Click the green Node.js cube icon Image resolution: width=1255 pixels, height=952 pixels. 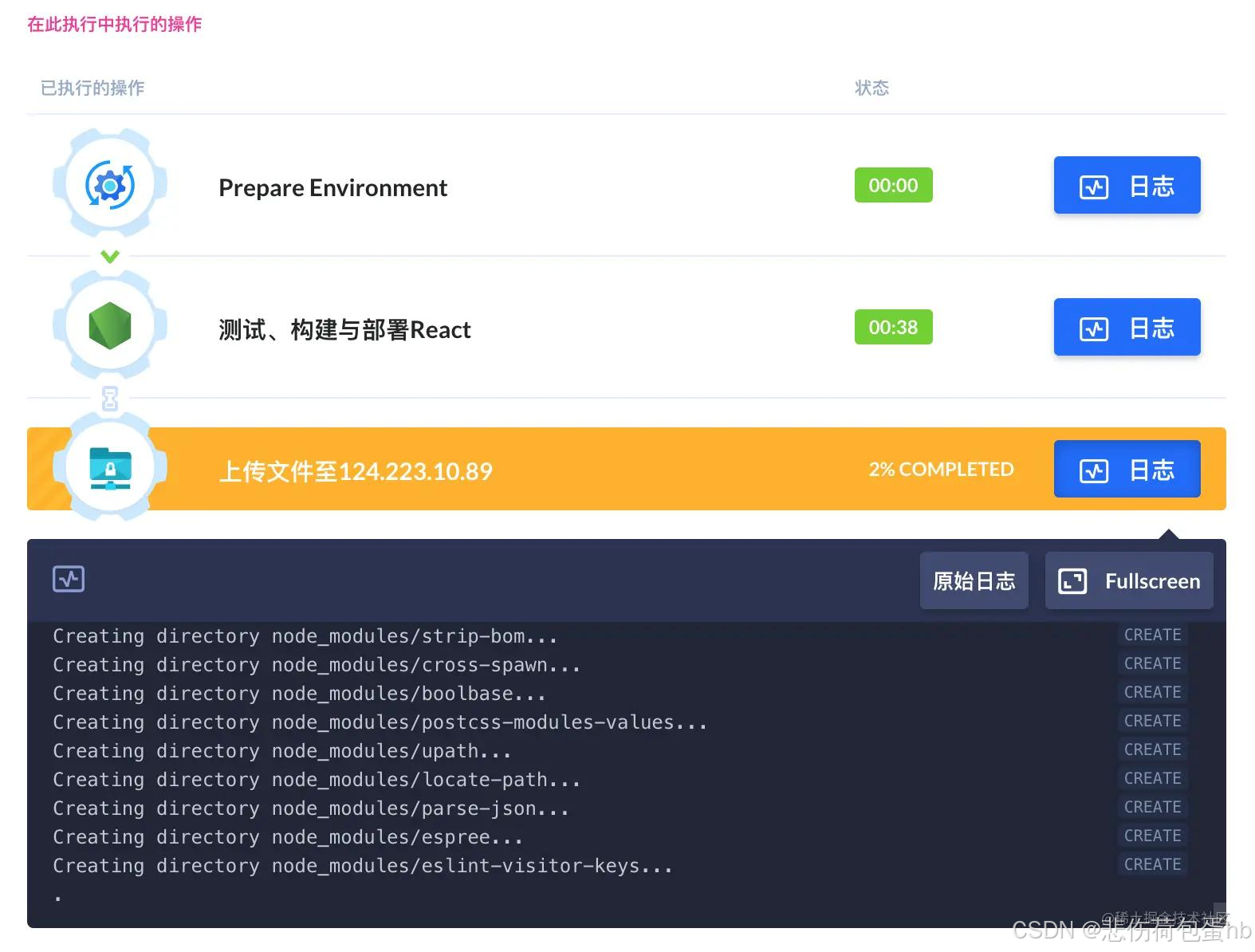tap(110, 326)
